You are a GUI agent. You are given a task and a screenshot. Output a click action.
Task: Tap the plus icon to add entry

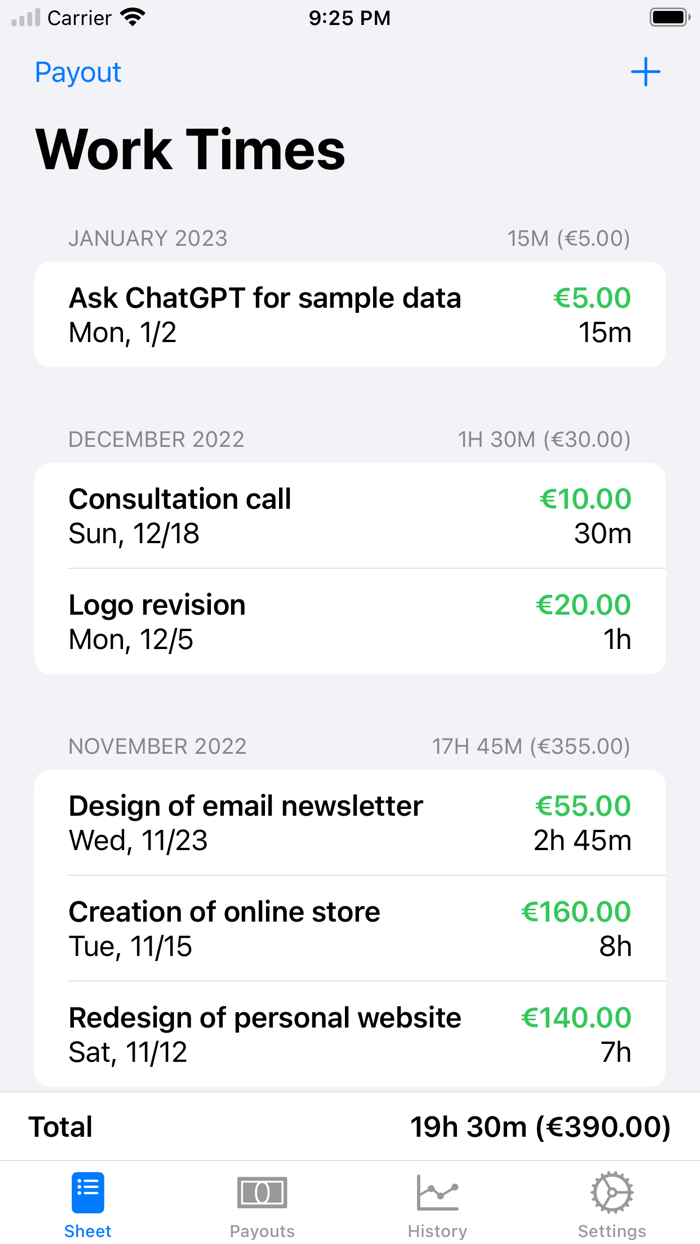click(x=646, y=72)
